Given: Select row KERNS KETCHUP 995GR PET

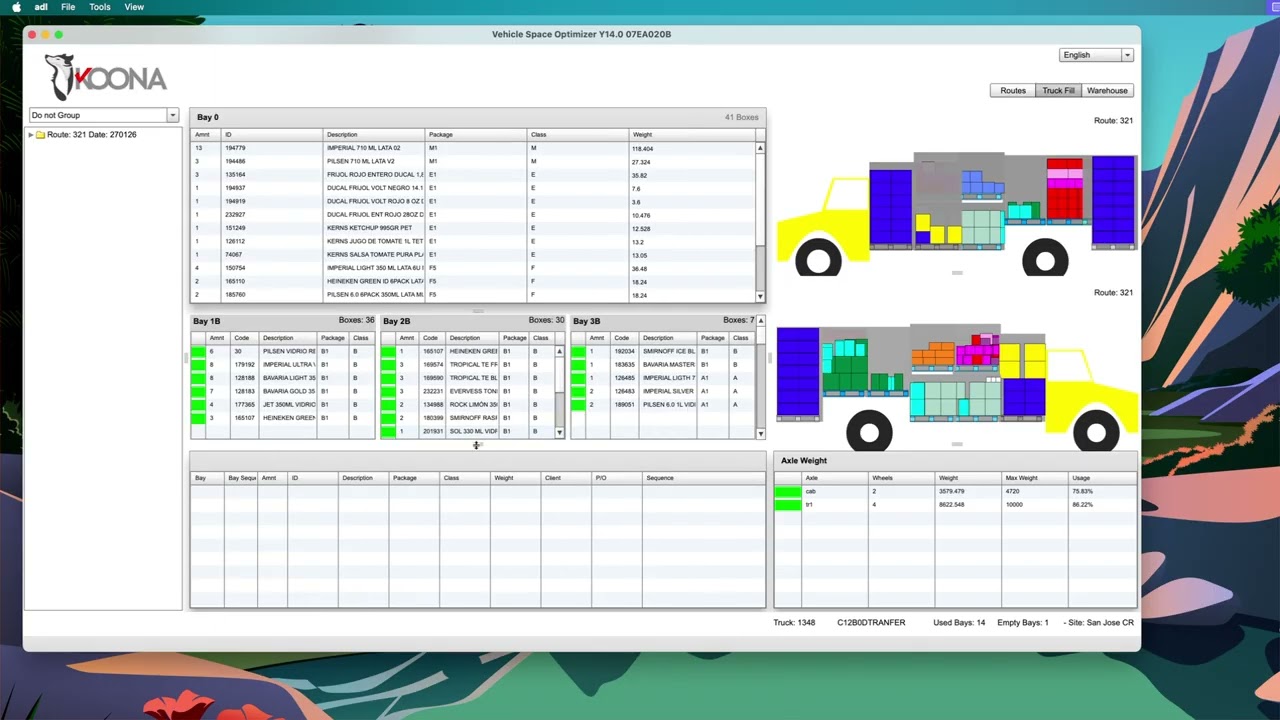Looking at the screenshot, I should [473, 228].
